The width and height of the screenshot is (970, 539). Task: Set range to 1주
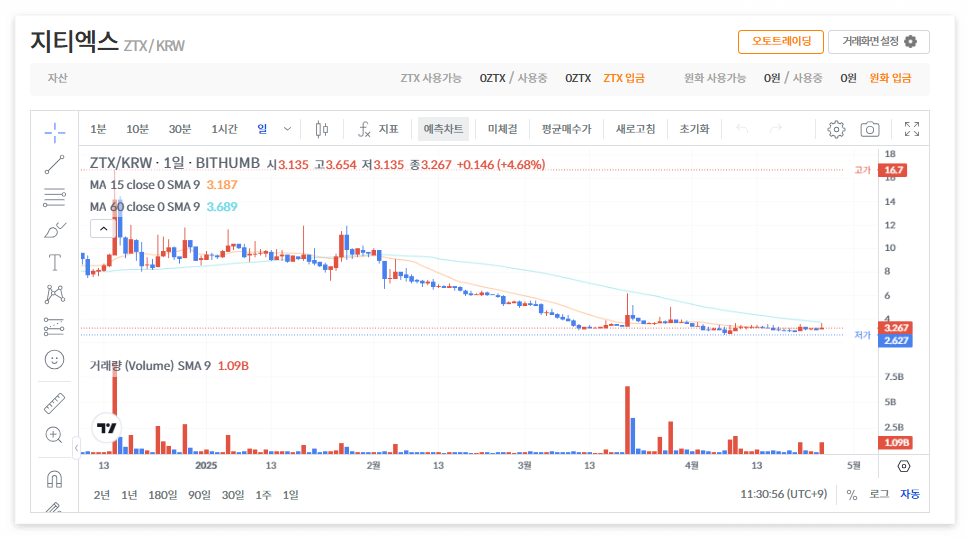263,494
